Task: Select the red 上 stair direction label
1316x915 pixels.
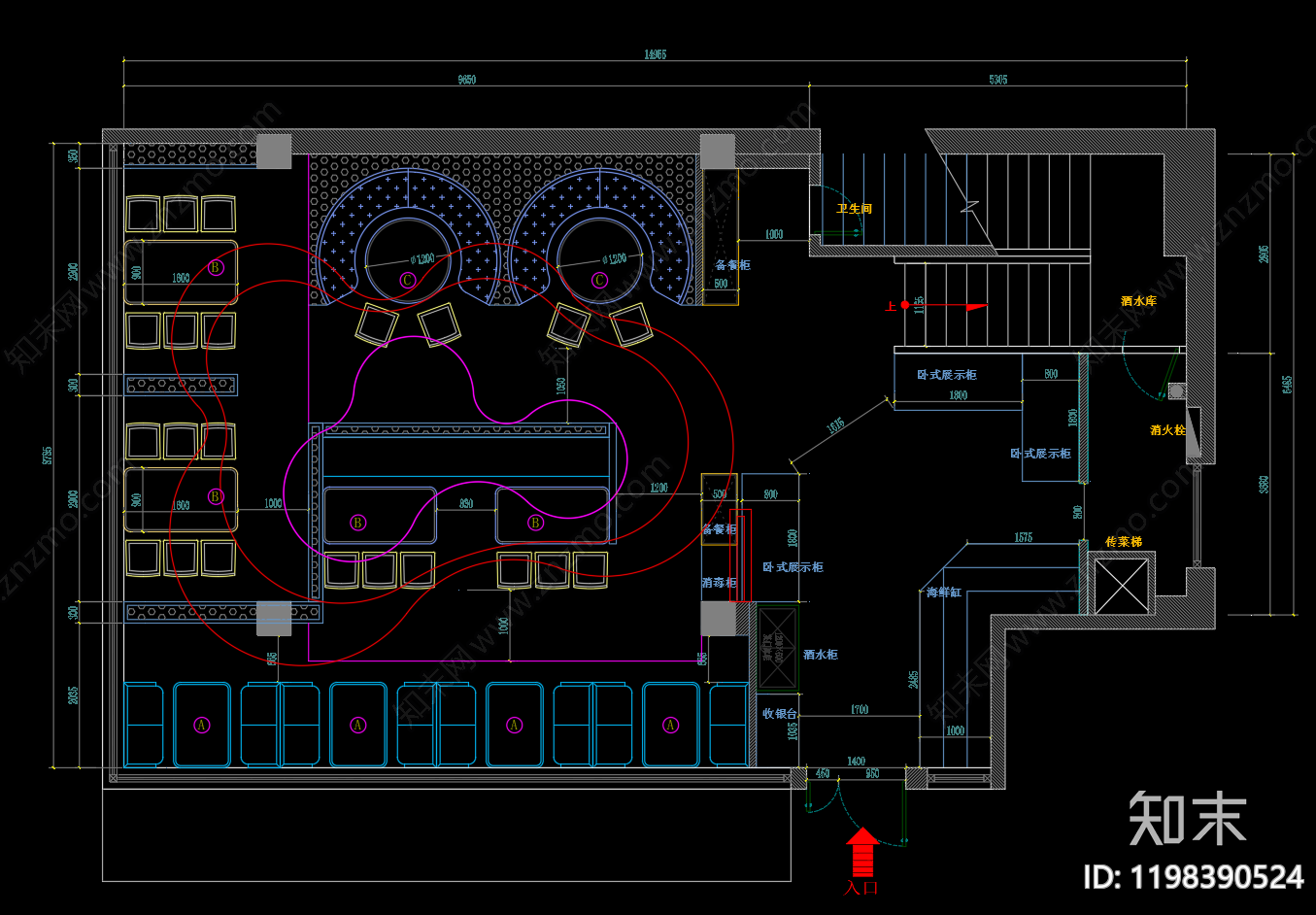Action: click(891, 306)
